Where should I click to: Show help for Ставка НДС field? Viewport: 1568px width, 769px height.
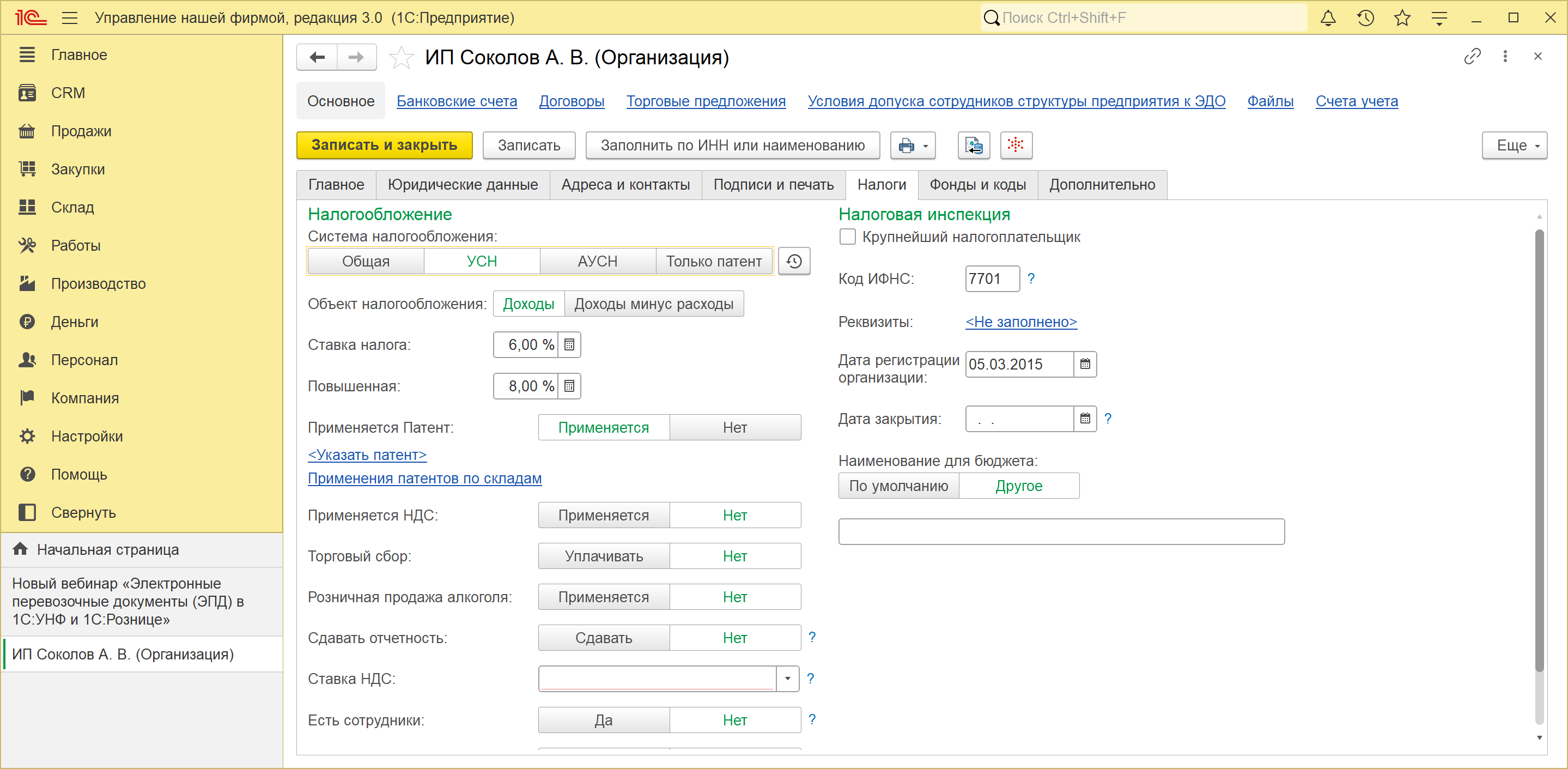[811, 679]
